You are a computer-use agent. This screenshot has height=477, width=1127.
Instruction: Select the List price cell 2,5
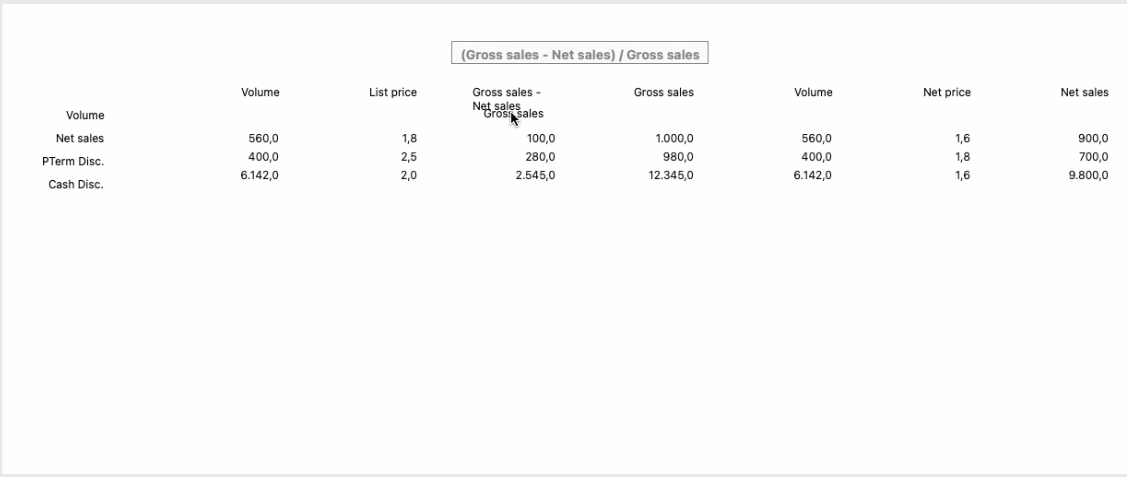tap(409, 157)
